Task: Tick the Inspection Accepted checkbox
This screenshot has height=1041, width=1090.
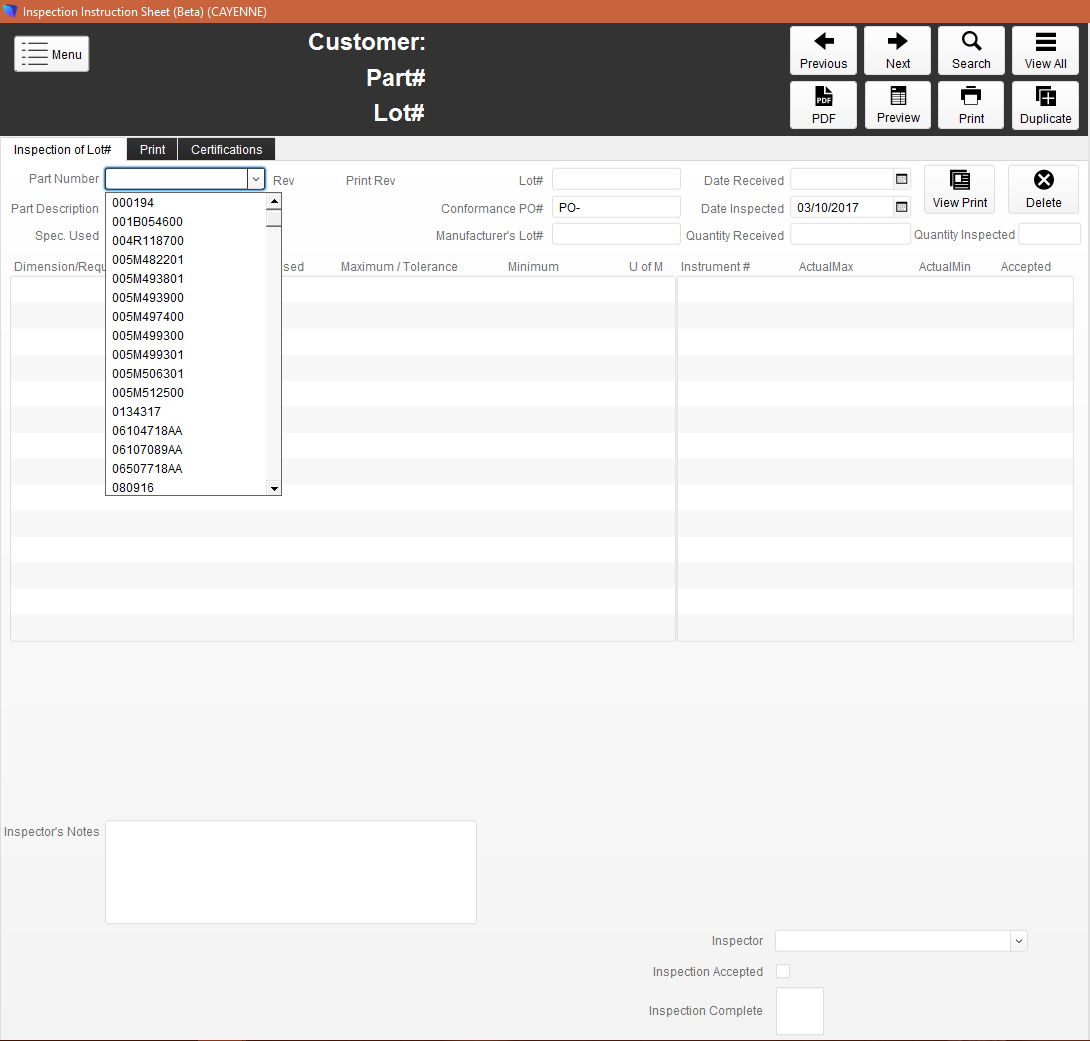Action: tap(783, 971)
